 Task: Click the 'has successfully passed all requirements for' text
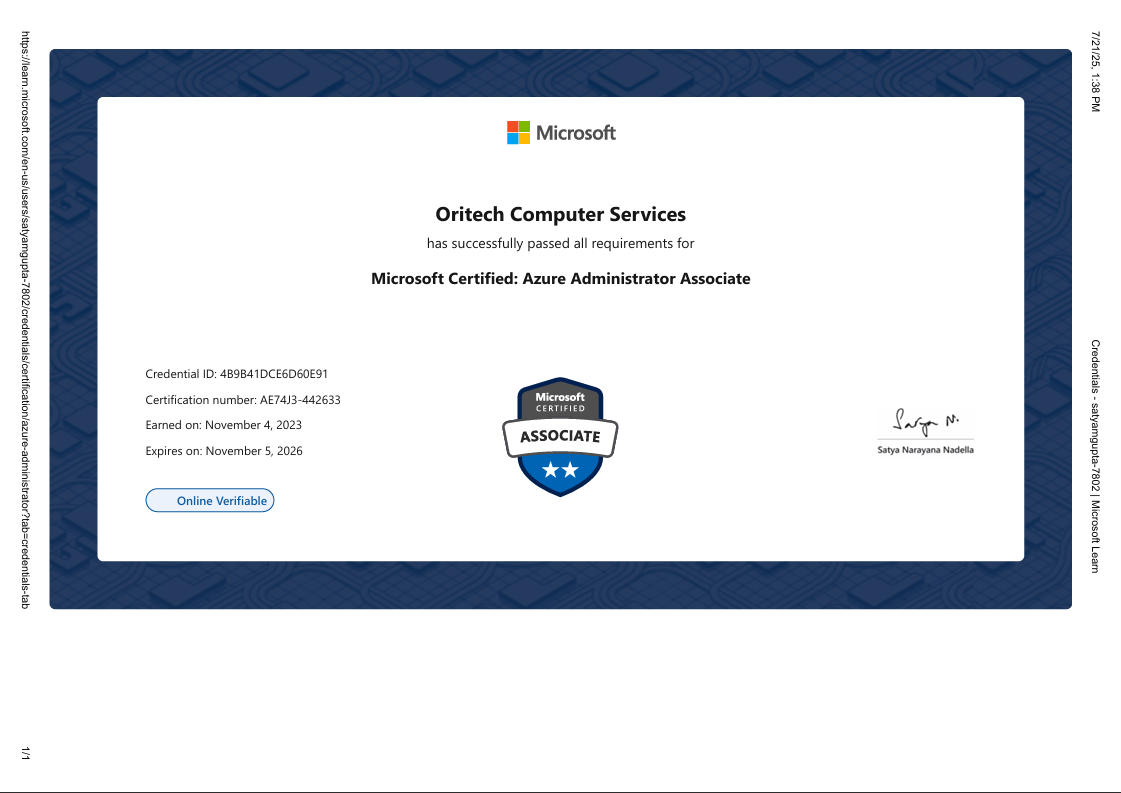point(560,244)
